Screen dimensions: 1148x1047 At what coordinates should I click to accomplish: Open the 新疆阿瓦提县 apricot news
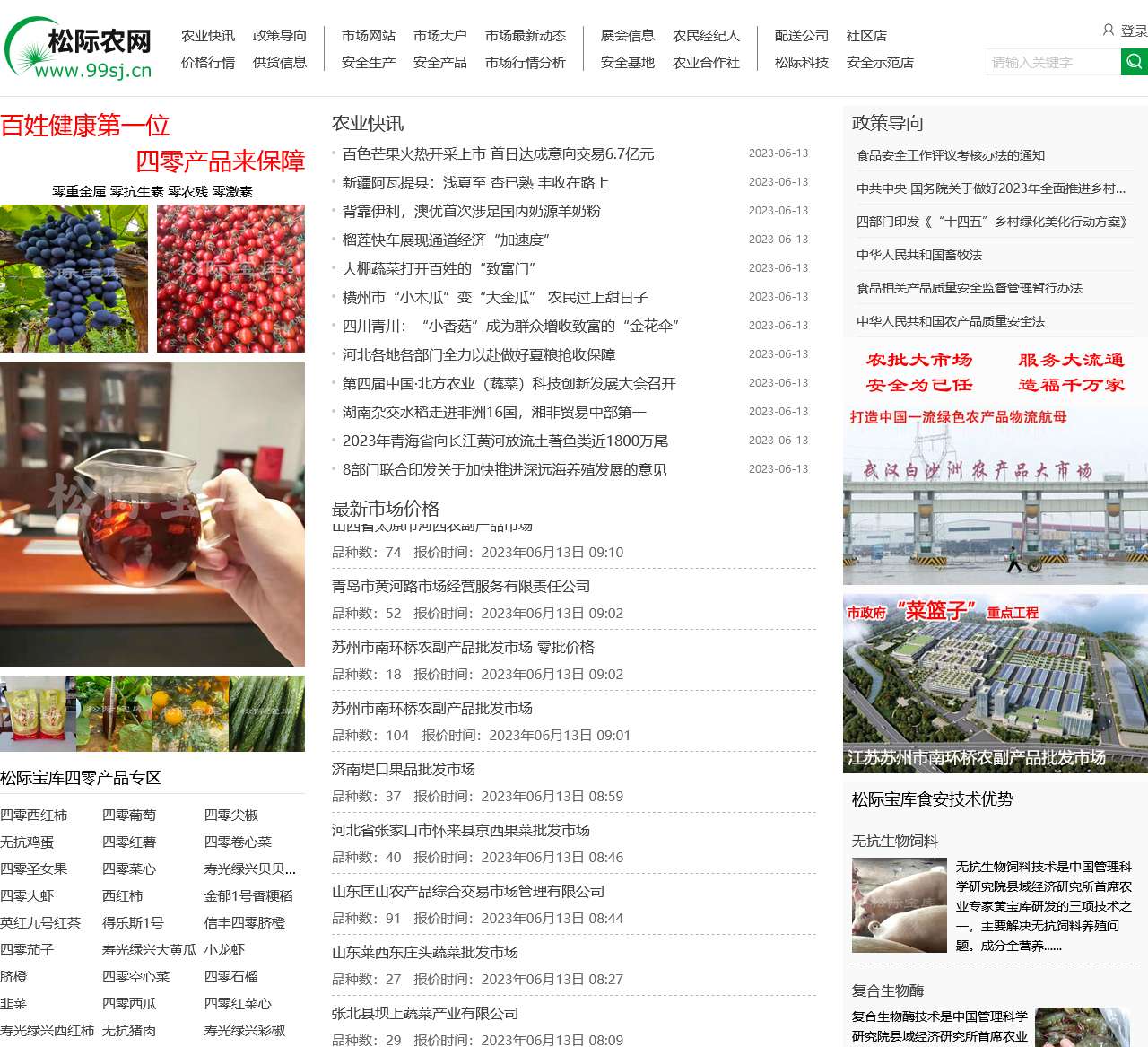pos(476,183)
